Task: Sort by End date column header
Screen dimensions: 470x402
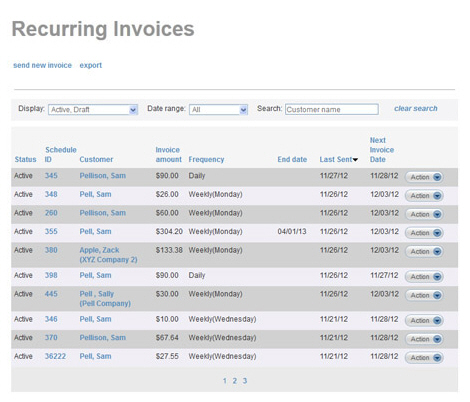Action: point(292,160)
